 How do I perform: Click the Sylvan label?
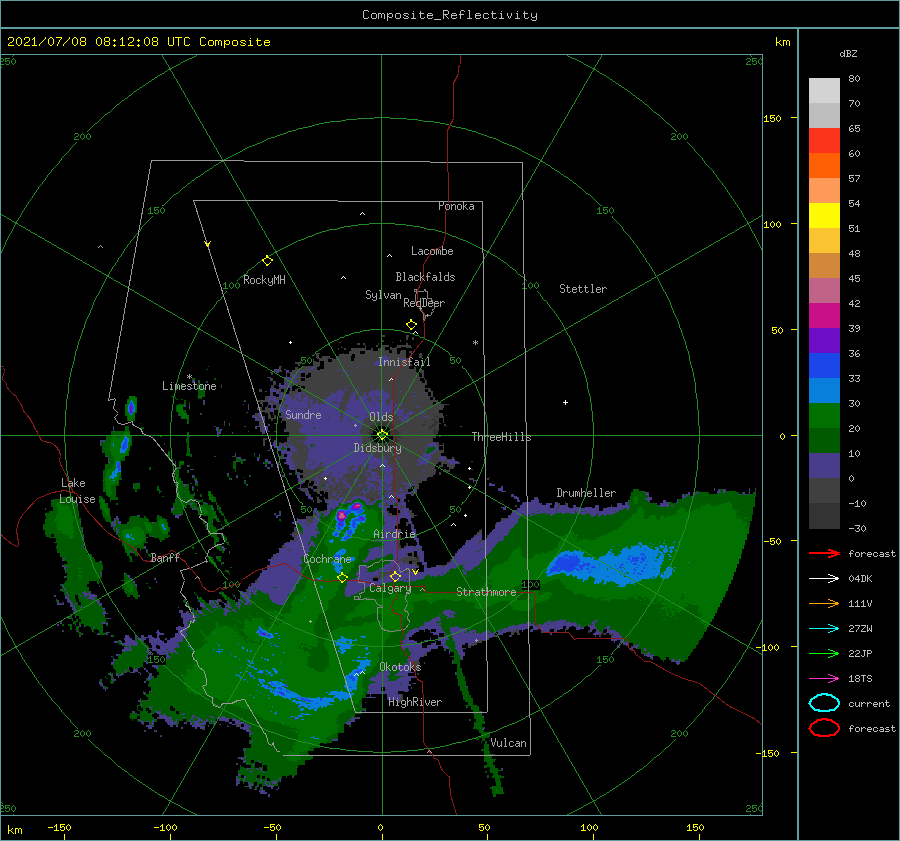click(x=383, y=295)
